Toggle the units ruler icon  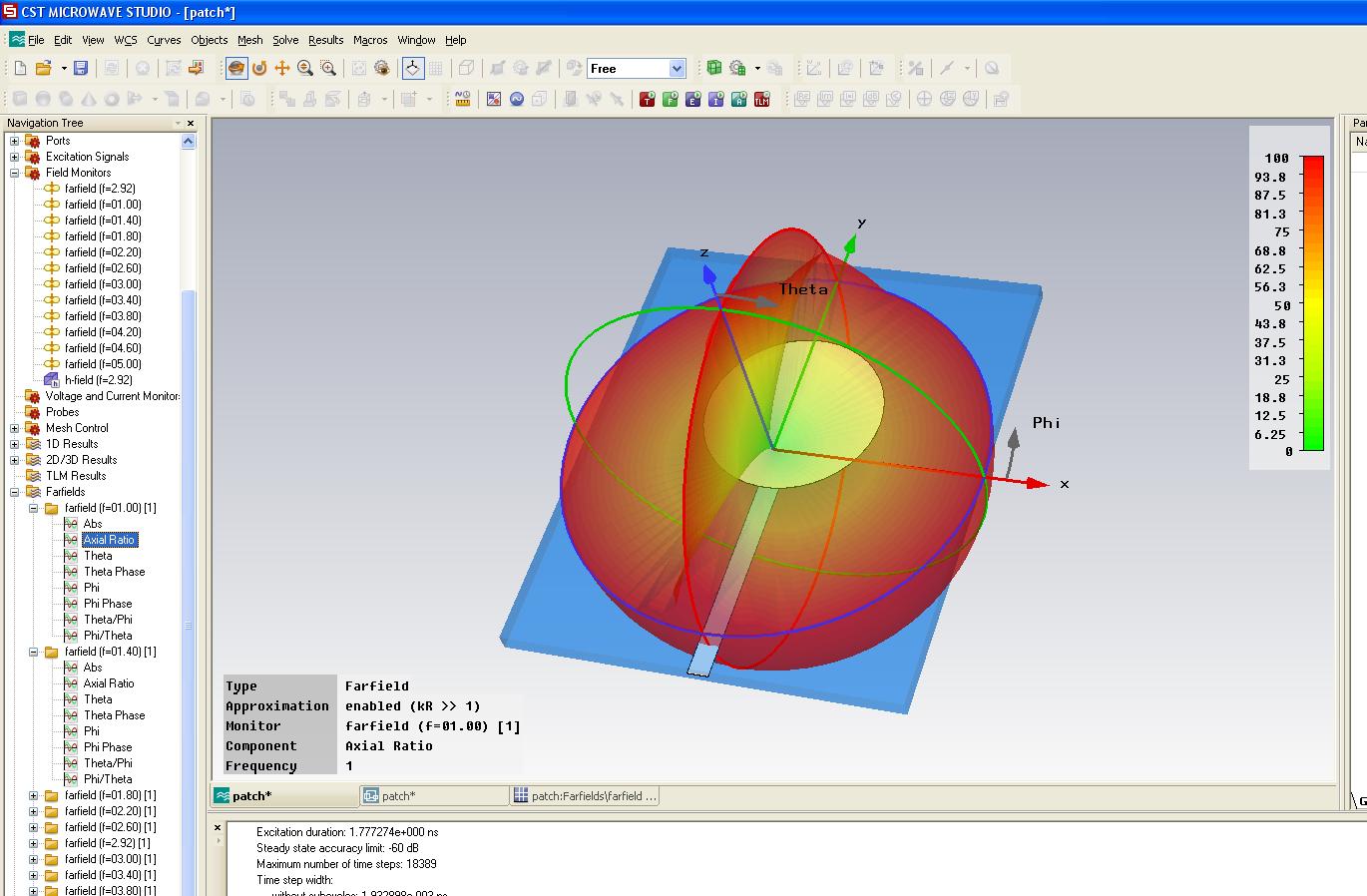(462, 99)
